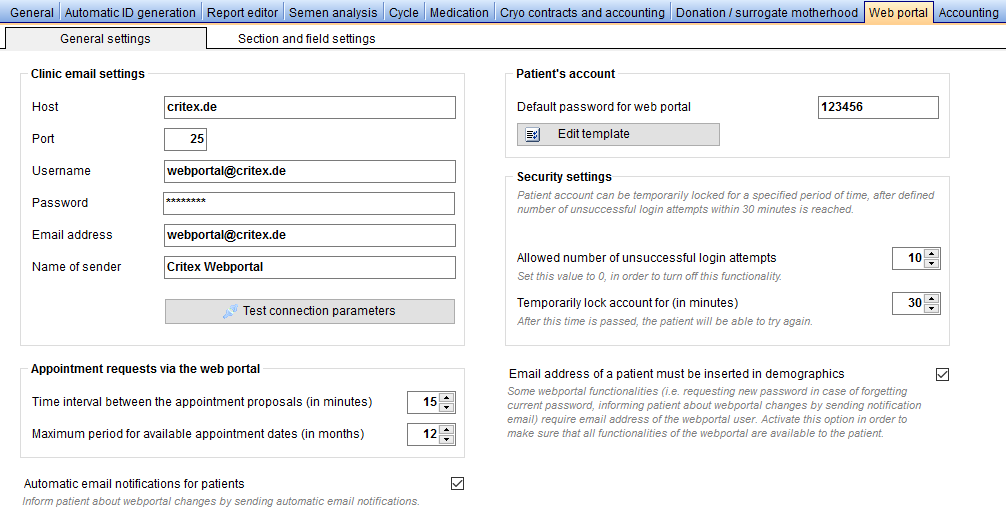Viewport: 1006px width, 529px height.
Task: Open Cryo contracts and accounting tab
Action: pos(582,12)
